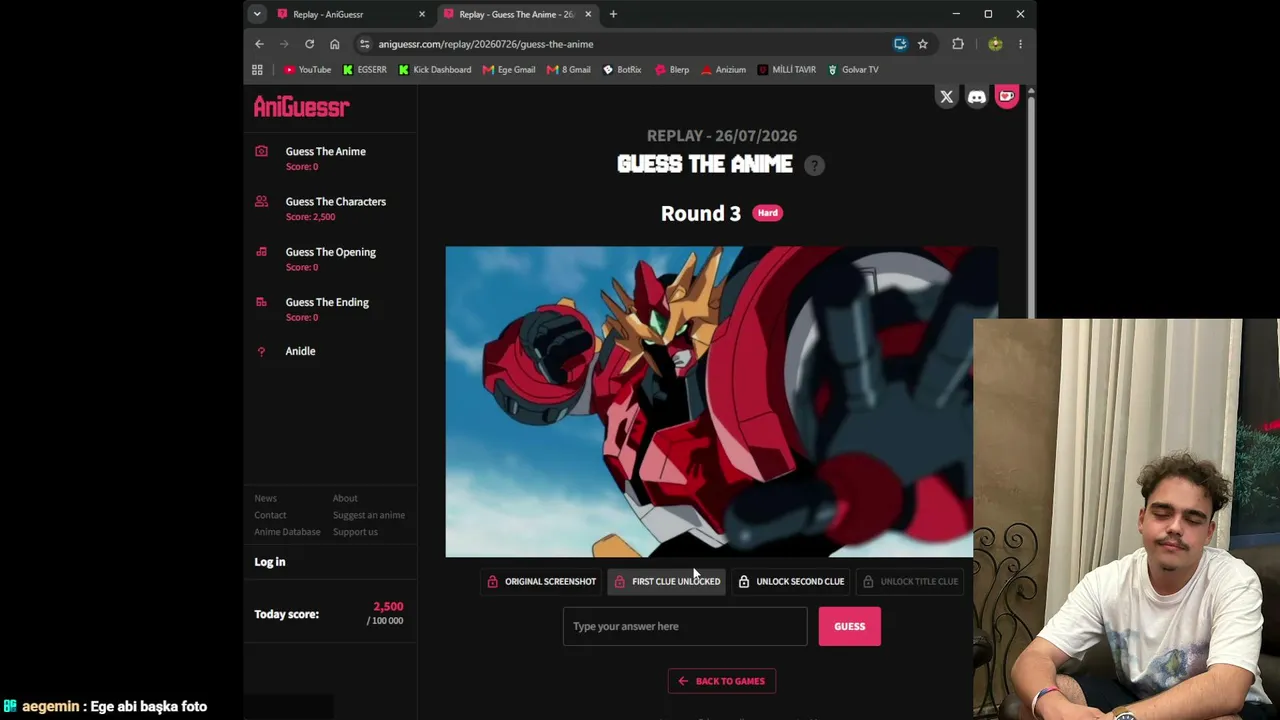Image resolution: width=1280 pixels, height=720 pixels.
Task: Click the question mark icon beside Anidle
Action: pos(262,352)
